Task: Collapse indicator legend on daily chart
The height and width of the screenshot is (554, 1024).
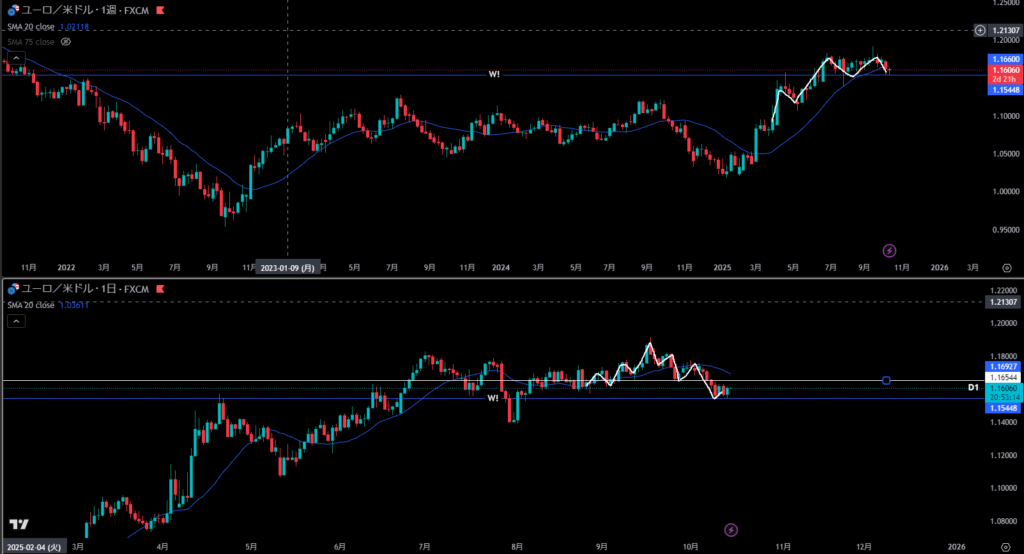Action: click(16, 321)
